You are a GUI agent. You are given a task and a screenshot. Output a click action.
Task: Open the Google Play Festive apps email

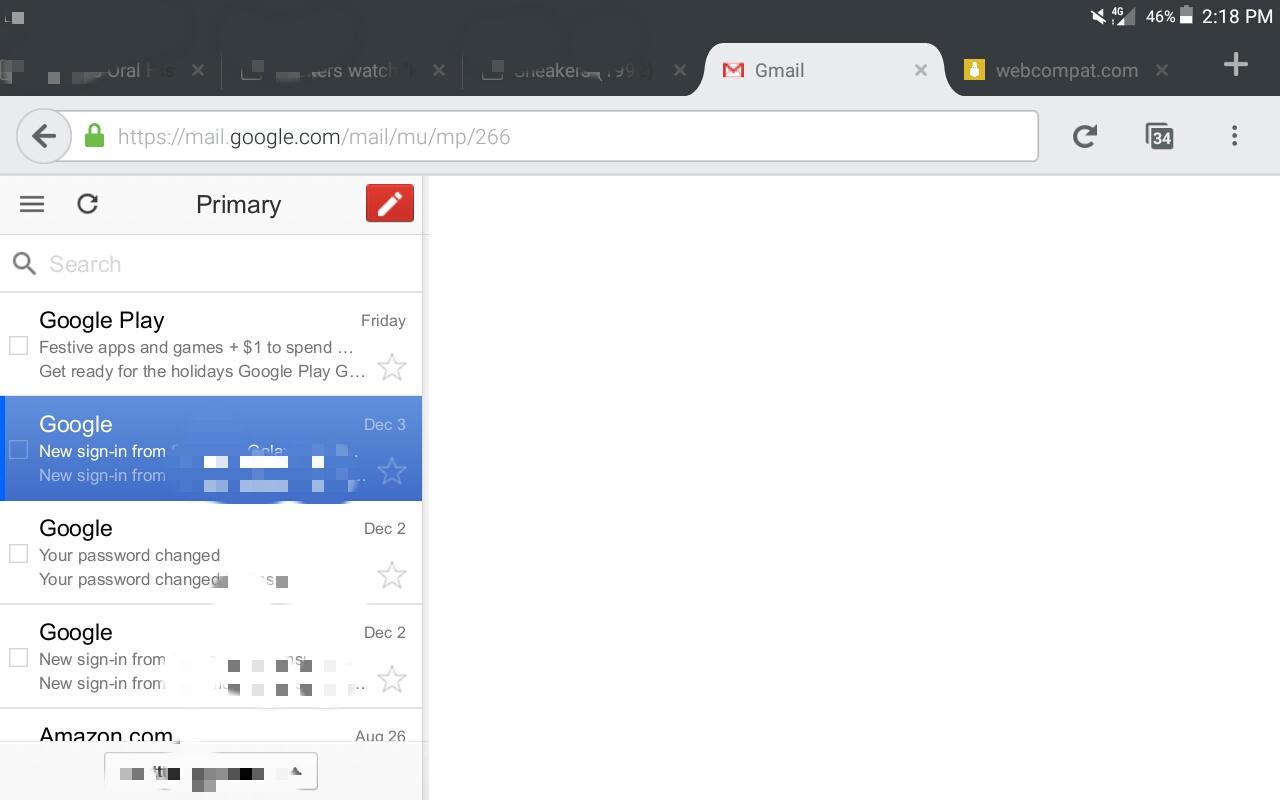tap(211, 345)
